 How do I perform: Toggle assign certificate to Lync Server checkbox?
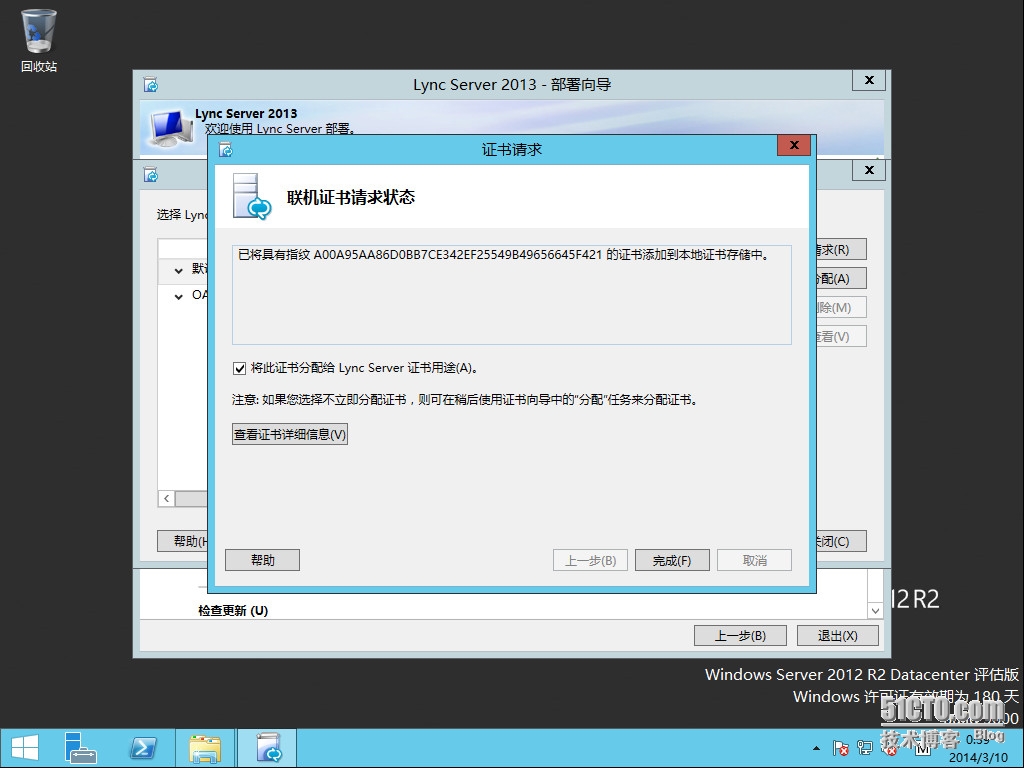[239, 368]
